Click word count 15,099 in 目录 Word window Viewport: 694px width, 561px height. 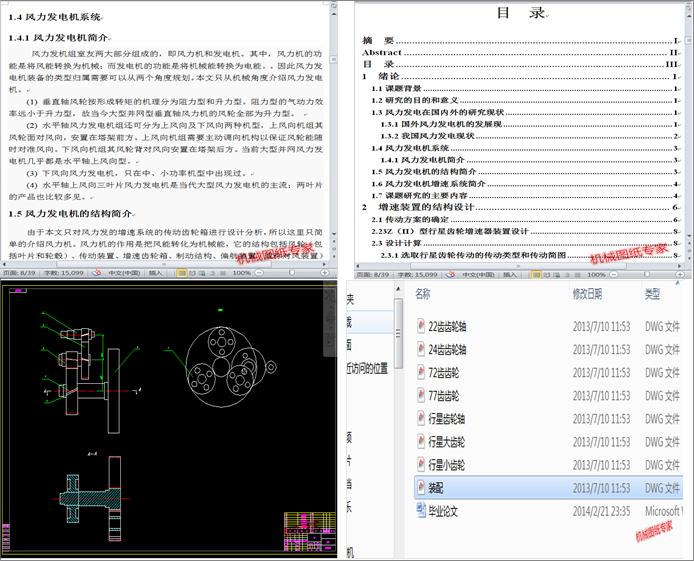pyautogui.click(x=417, y=275)
